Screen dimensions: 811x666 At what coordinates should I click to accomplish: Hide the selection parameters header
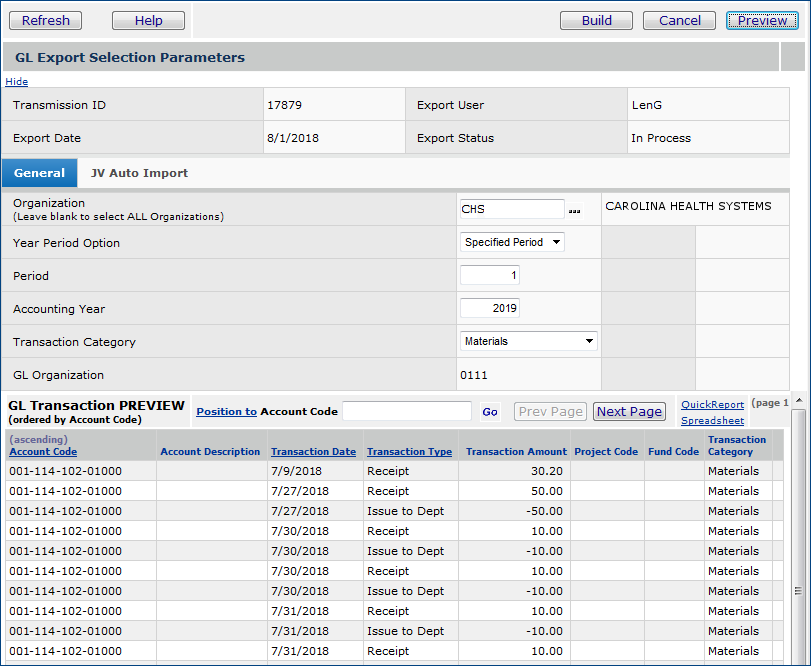click(x=17, y=82)
